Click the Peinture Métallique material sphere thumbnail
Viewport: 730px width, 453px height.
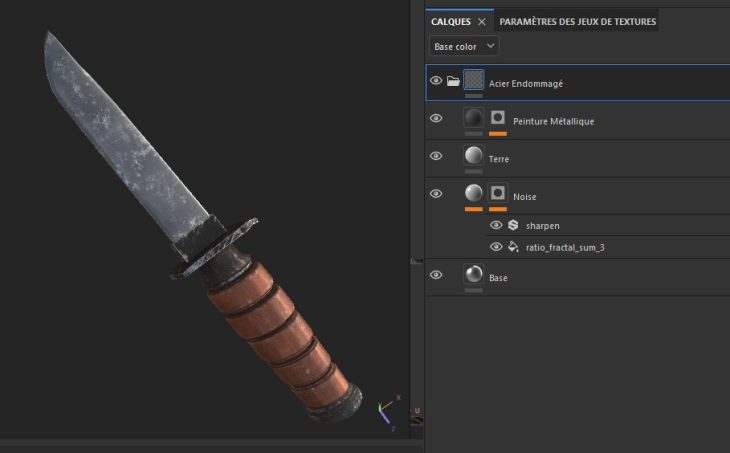(x=474, y=119)
